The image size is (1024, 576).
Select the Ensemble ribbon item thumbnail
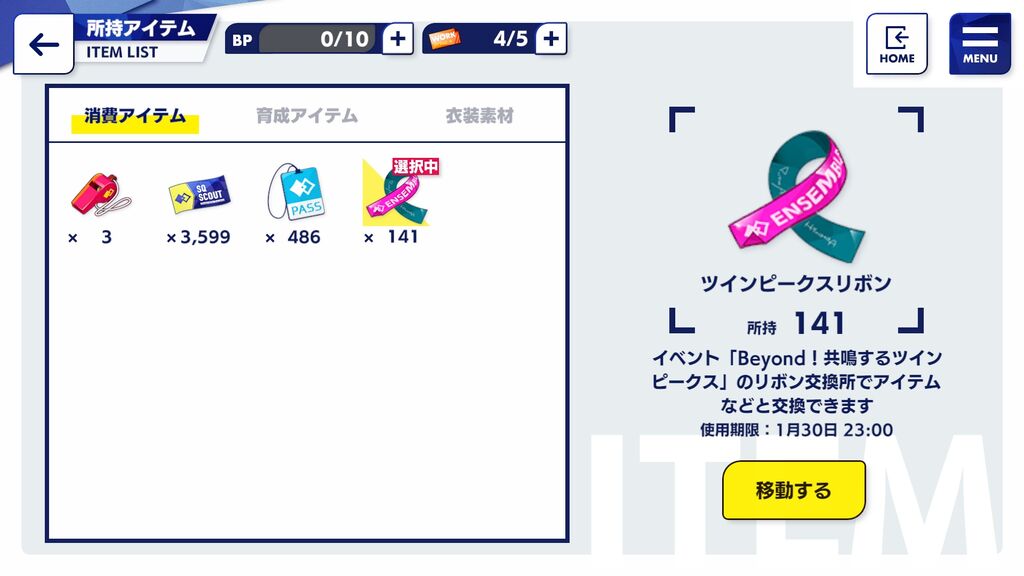396,193
